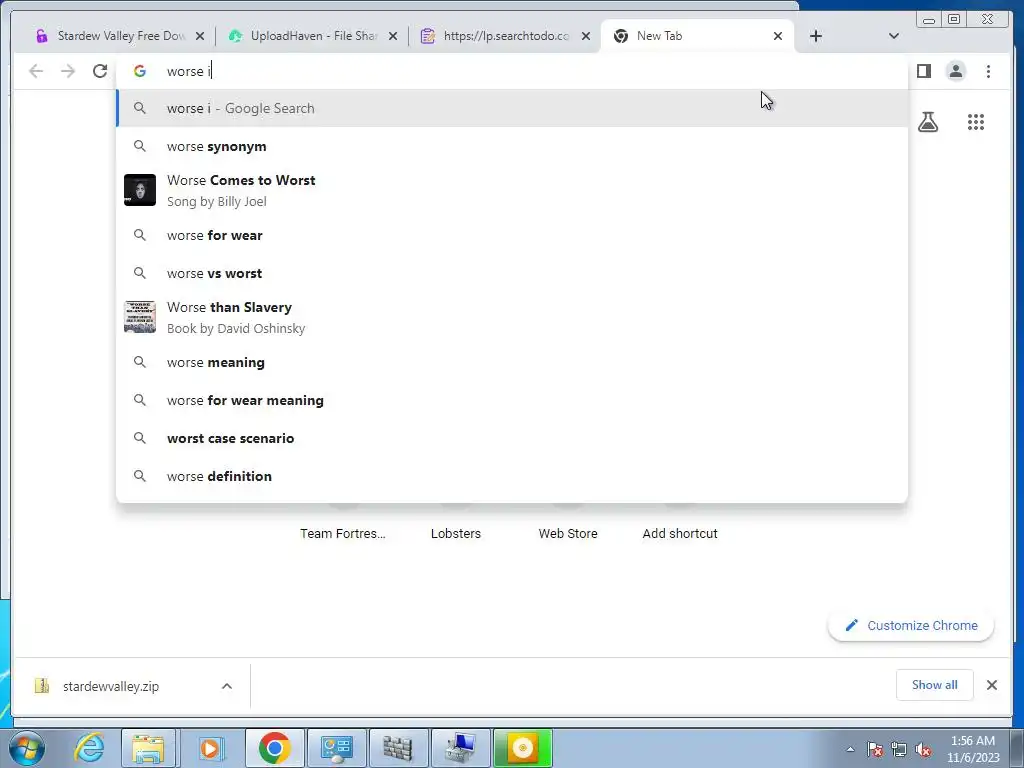This screenshot has width=1024, height=768.
Task: Click the network status tray icon
Action: point(899,749)
